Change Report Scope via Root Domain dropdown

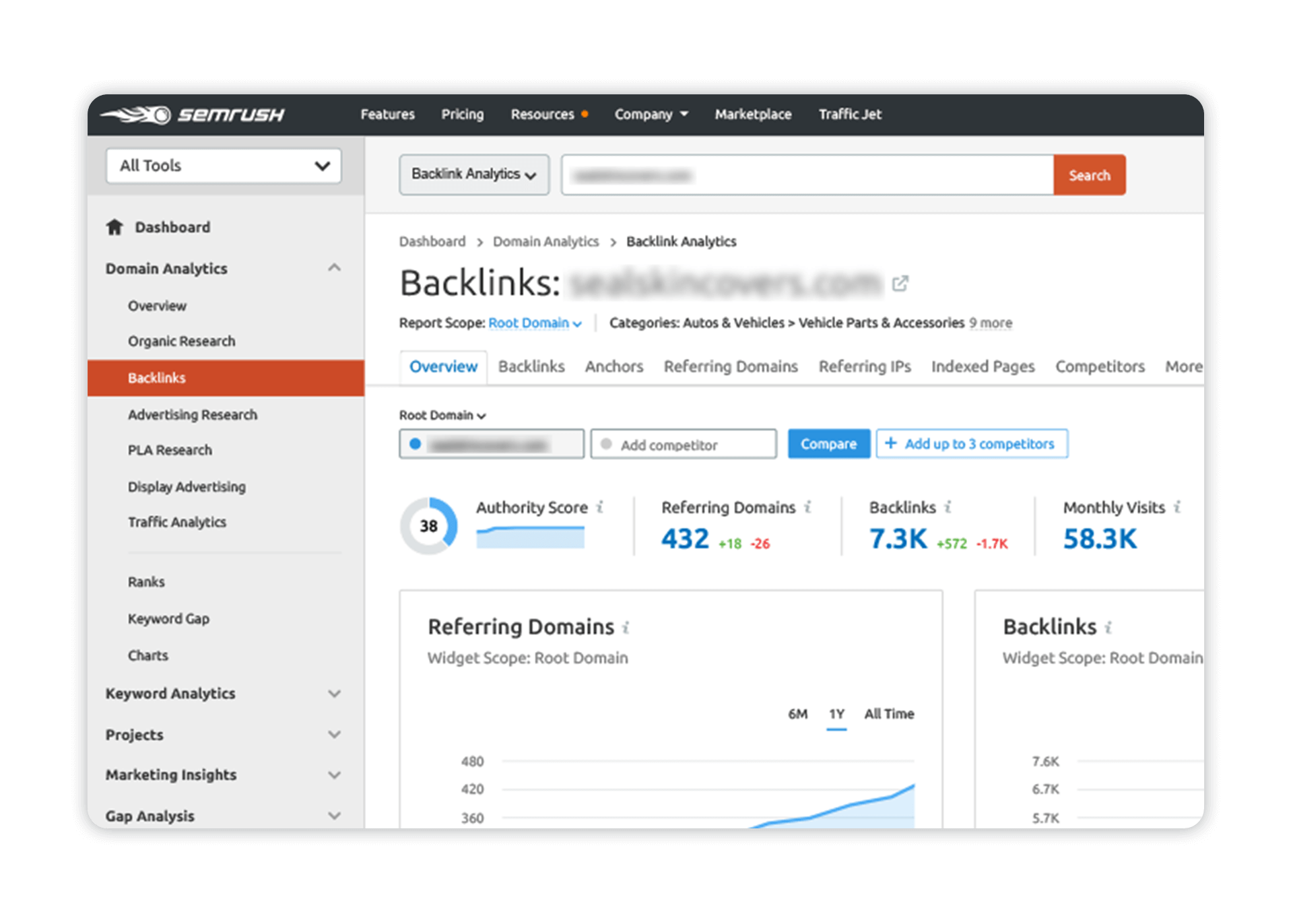[534, 323]
